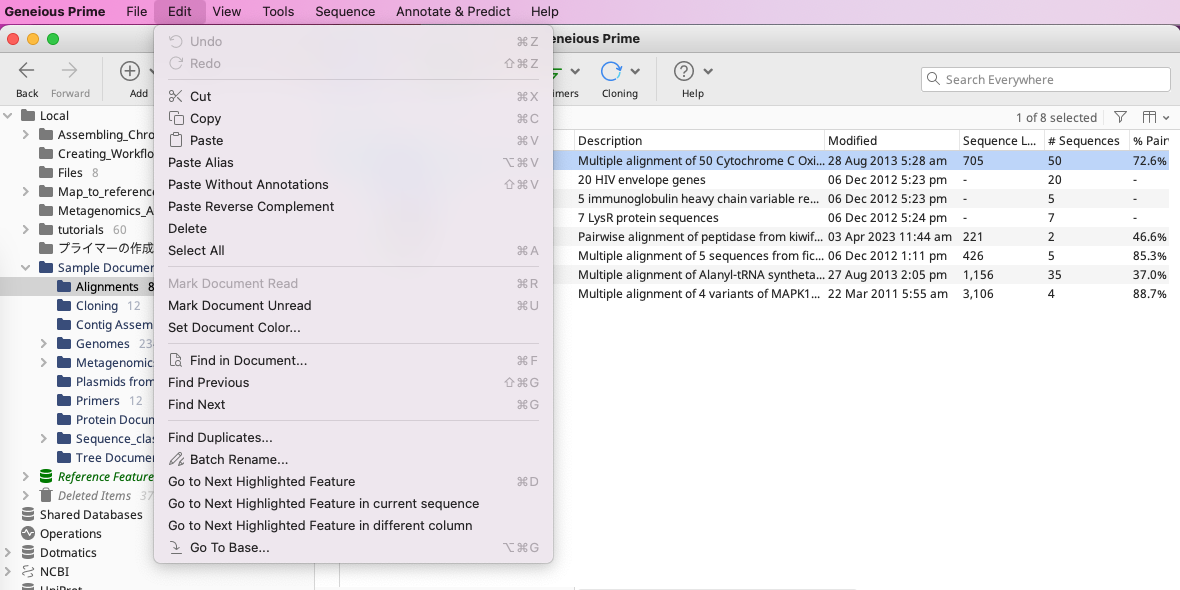The image size is (1180, 590).
Task: Select the Reference Features database icon
Action: pyautogui.click(x=46, y=477)
